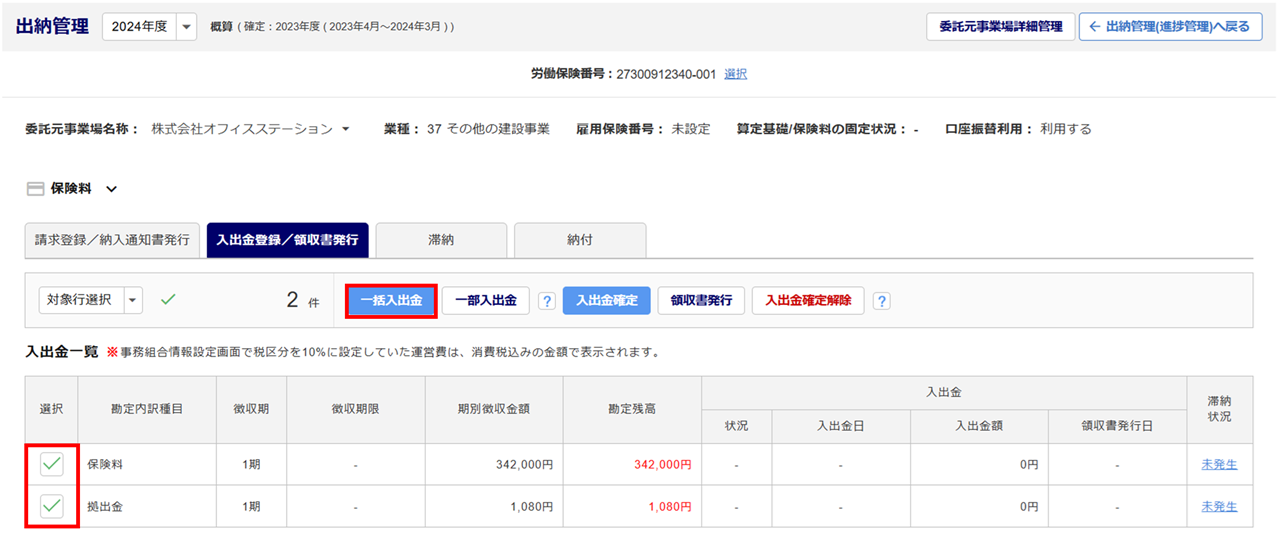The width and height of the screenshot is (1278, 538).
Task: Switch to 請求登録／納入通知書発行 tab
Action: 113,240
